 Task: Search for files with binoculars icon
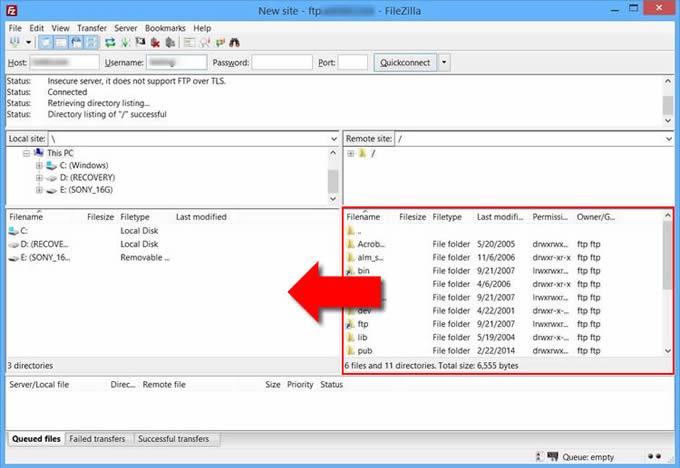[235, 43]
